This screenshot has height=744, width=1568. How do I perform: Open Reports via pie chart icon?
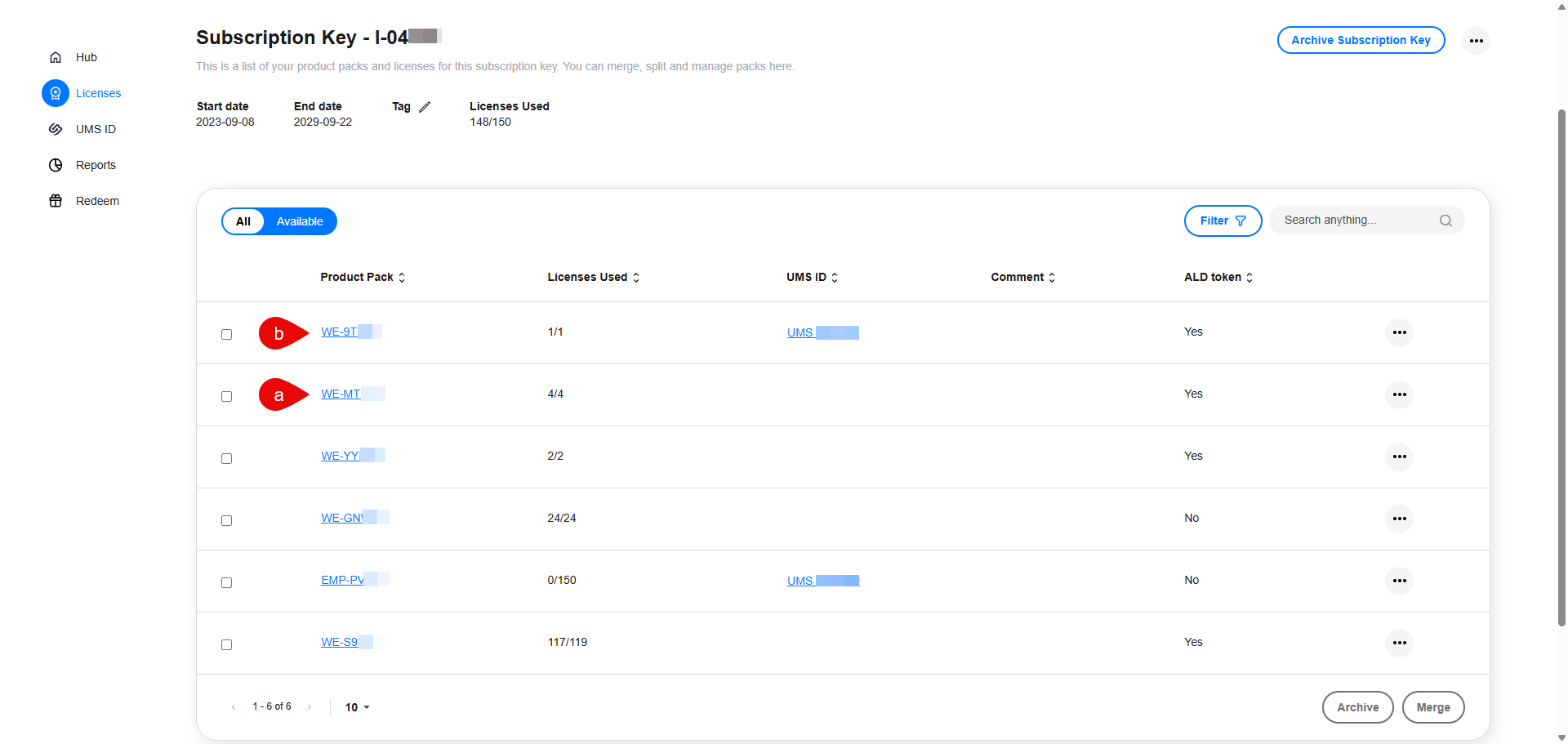pyautogui.click(x=56, y=165)
